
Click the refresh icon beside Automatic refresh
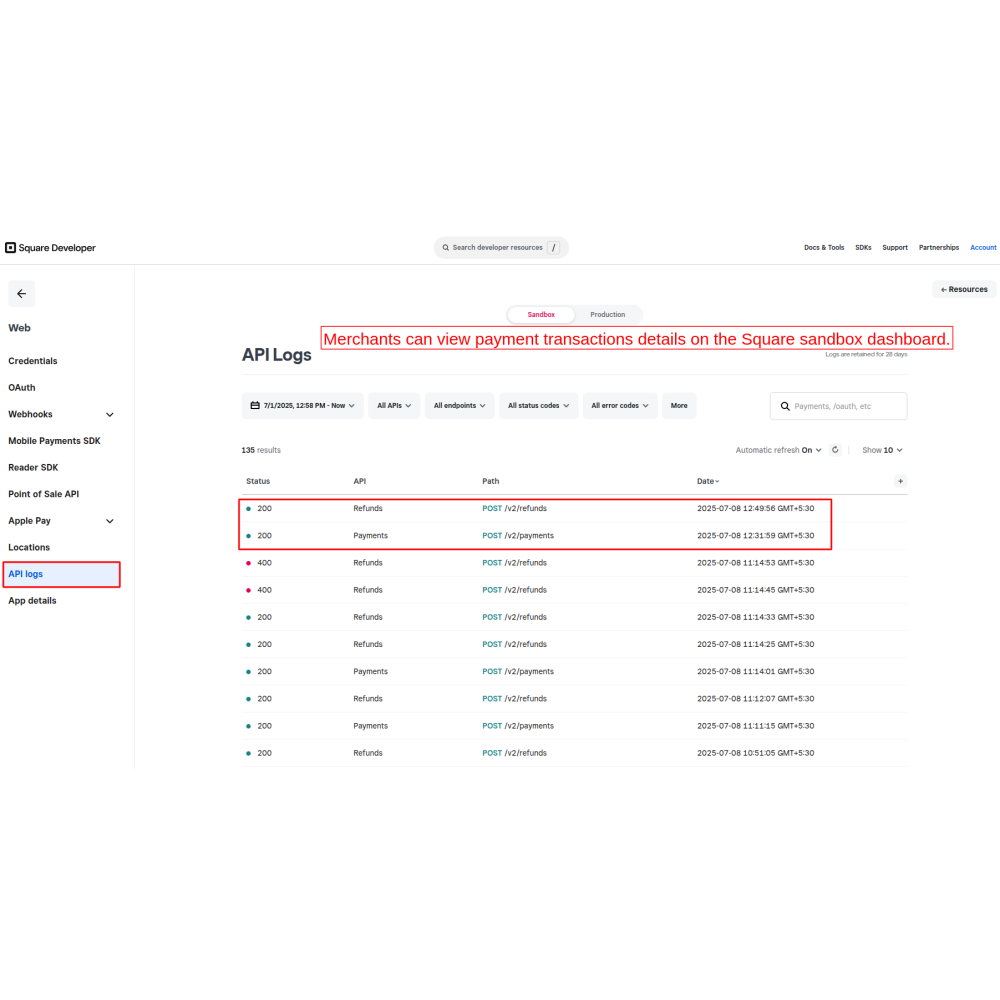[835, 450]
